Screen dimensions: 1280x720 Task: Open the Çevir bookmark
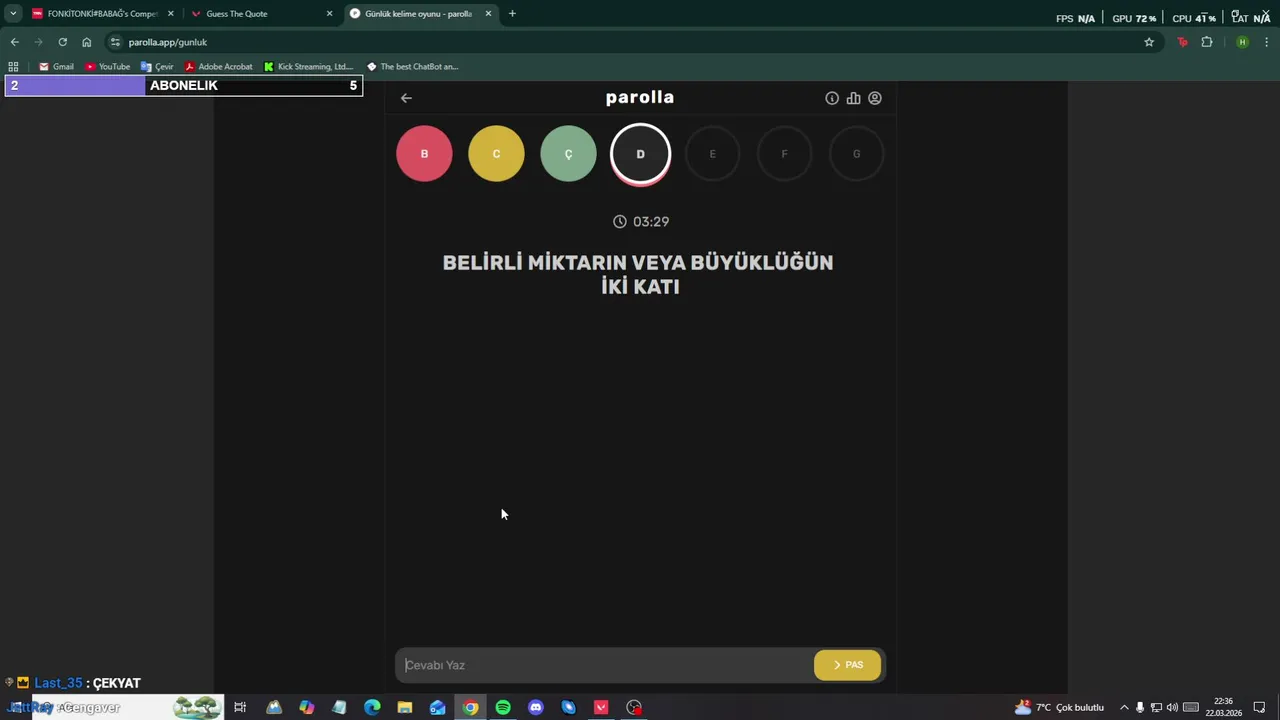[157, 67]
